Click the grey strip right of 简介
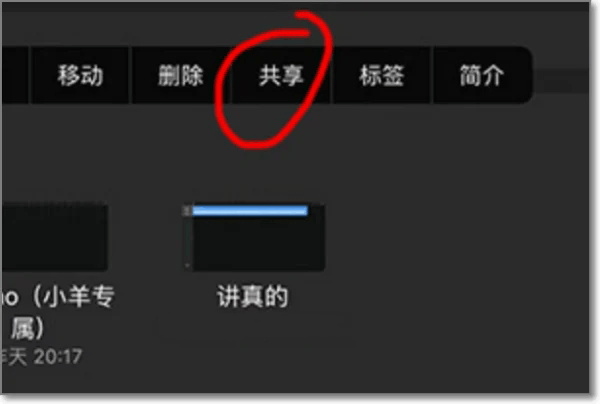600x404 pixels. [x=561, y=81]
